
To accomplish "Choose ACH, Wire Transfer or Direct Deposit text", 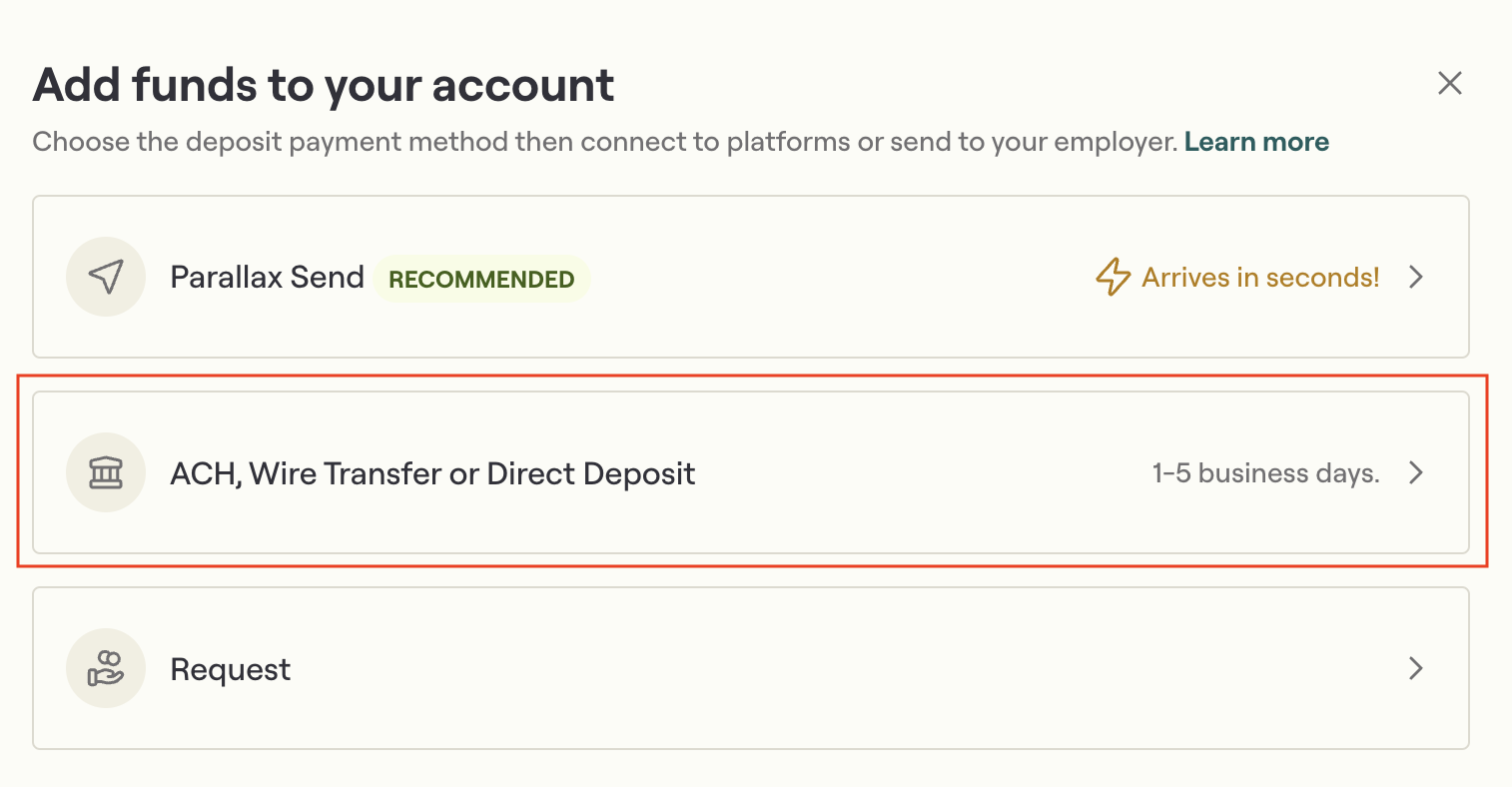I will pyautogui.click(x=432, y=473).
